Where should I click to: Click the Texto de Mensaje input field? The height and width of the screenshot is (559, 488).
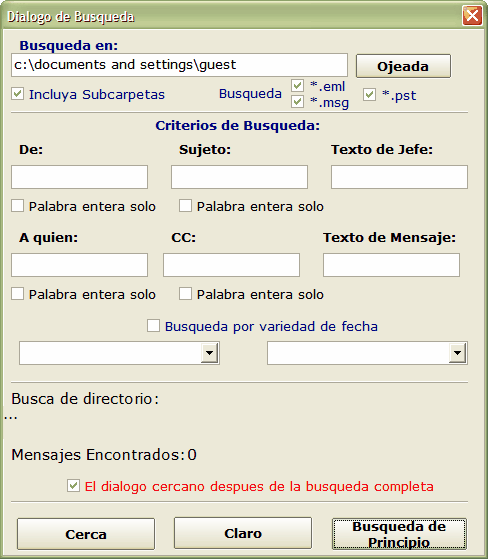[x=391, y=265]
